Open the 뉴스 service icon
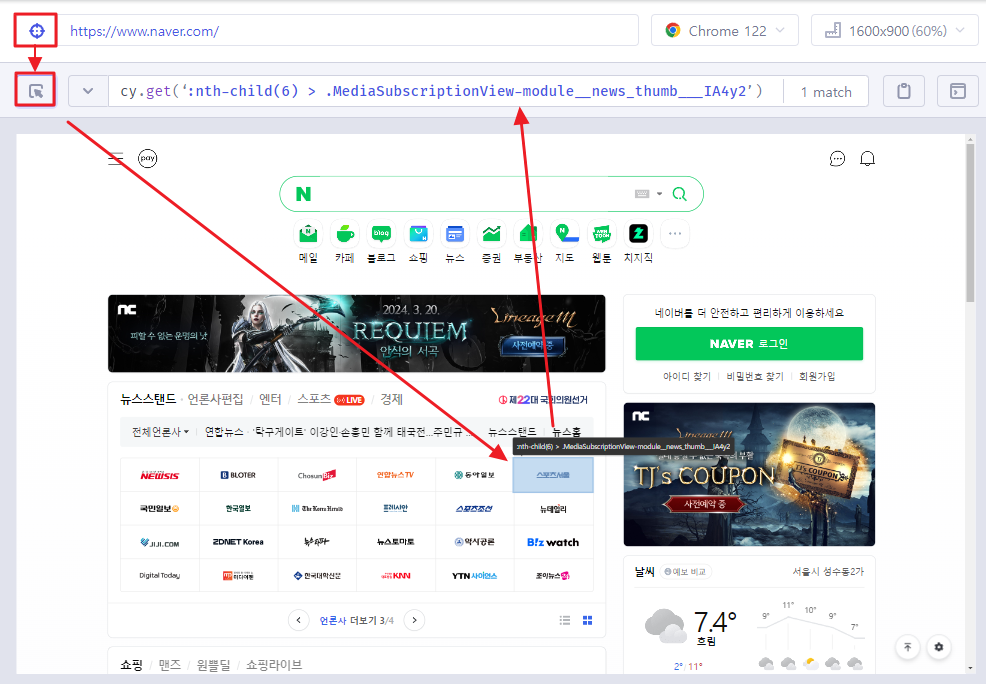Image resolution: width=986 pixels, height=684 pixels. click(455, 234)
